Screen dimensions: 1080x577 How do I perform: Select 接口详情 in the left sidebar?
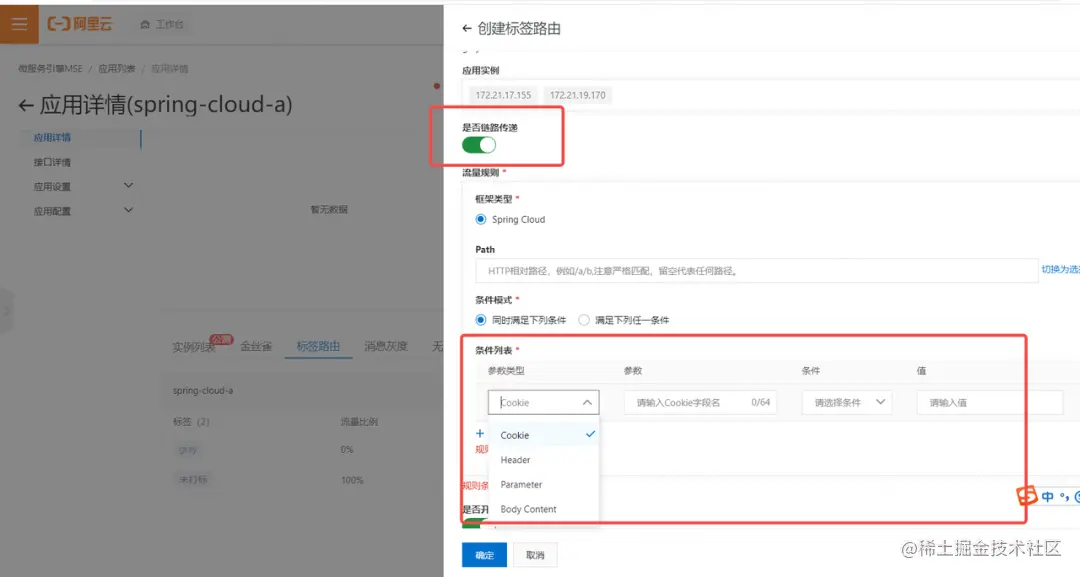click(52, 162)
